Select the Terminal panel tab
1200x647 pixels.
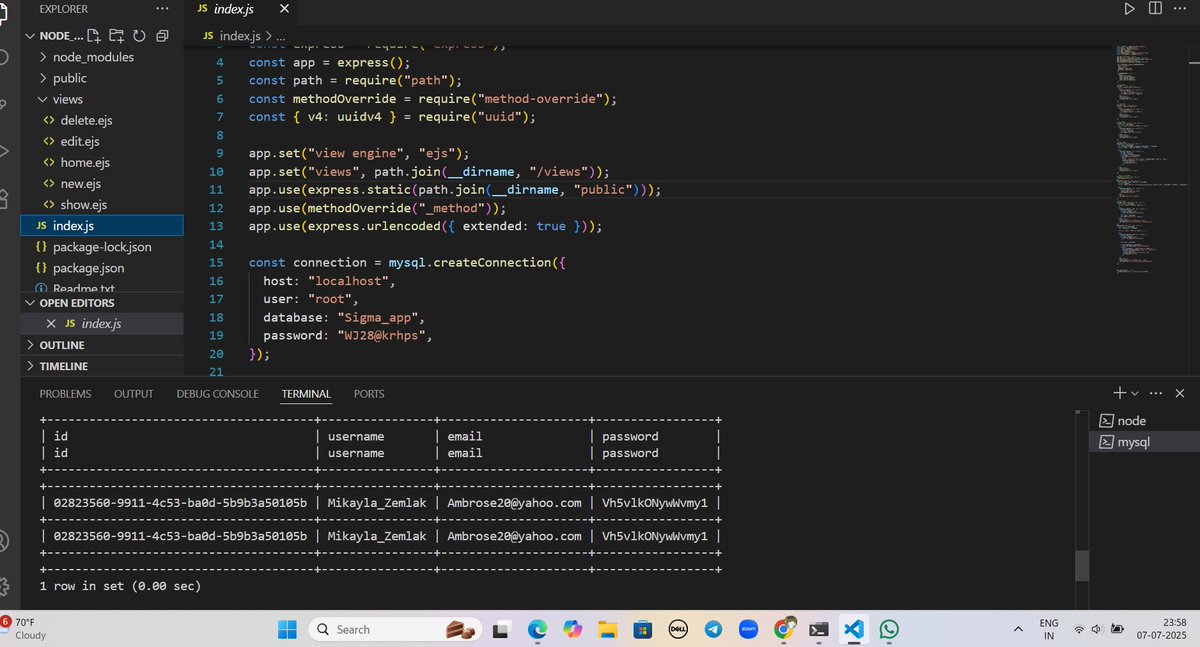tap(306, 394)
